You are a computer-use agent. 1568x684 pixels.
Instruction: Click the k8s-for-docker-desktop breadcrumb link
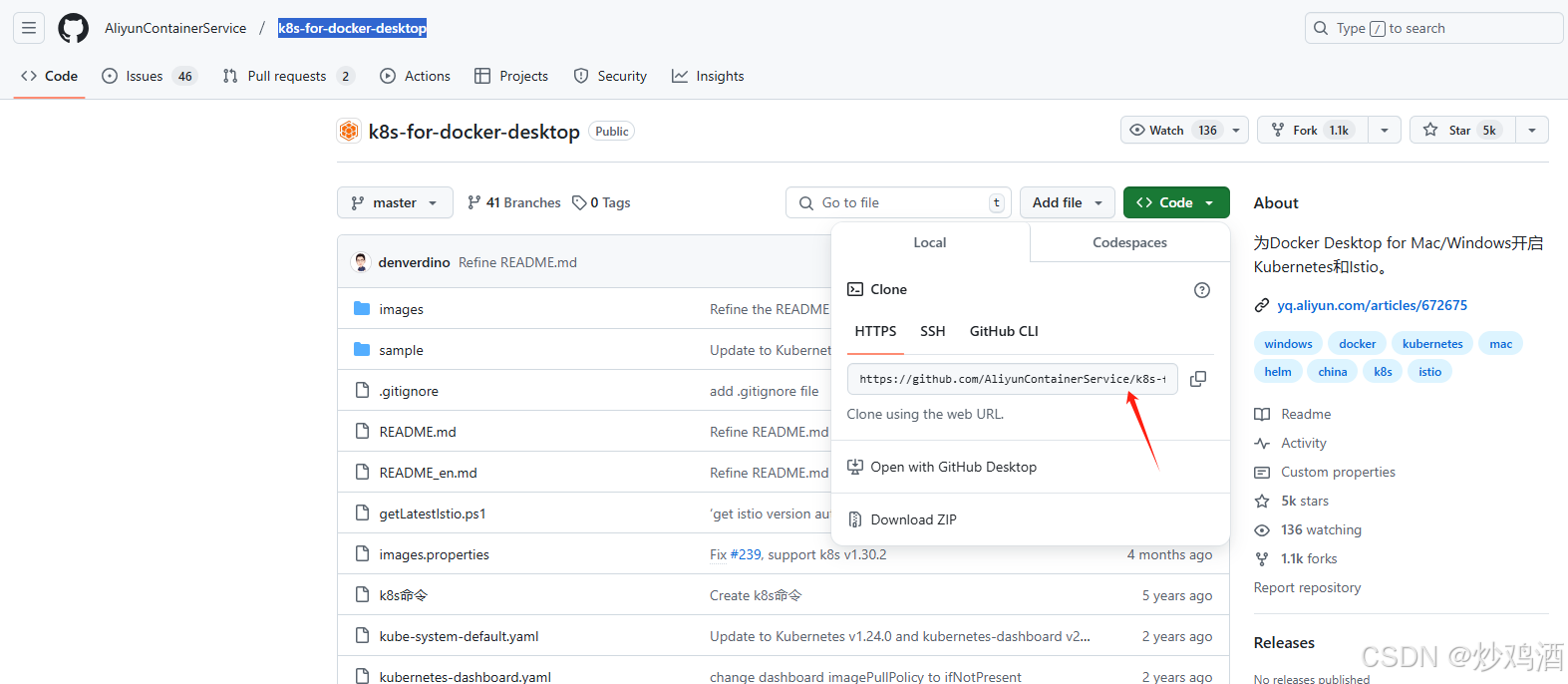pos(352,28)
